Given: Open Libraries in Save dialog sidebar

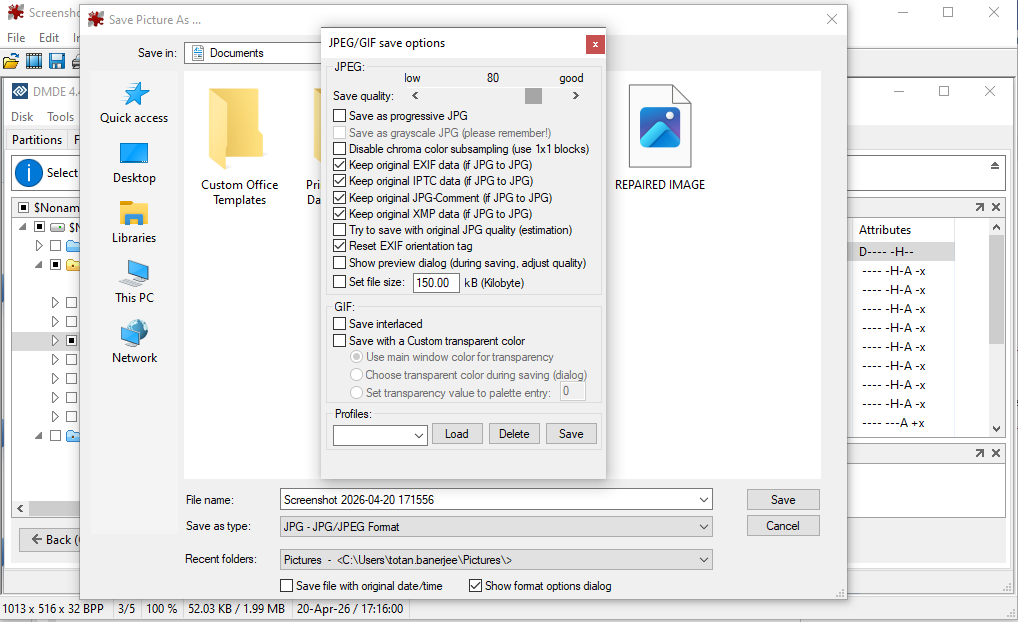Looking at the screenshot, I should 134,223.
